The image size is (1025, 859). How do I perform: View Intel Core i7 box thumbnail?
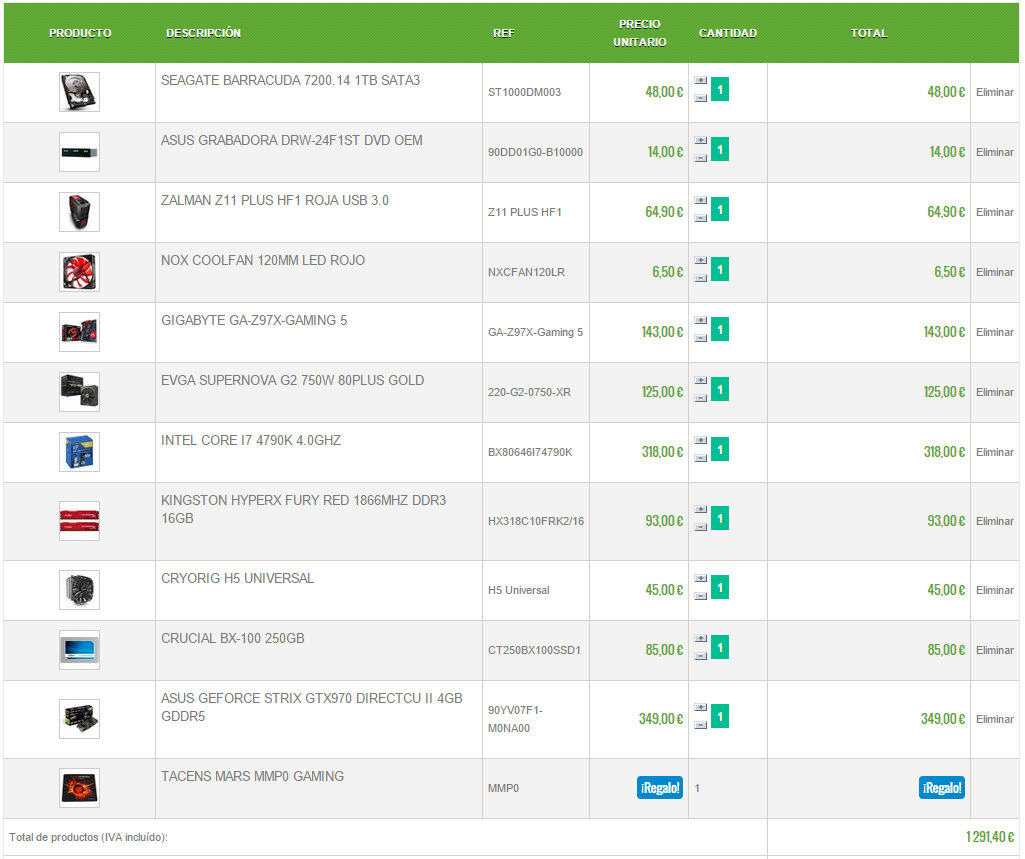(x=79, y=453)
